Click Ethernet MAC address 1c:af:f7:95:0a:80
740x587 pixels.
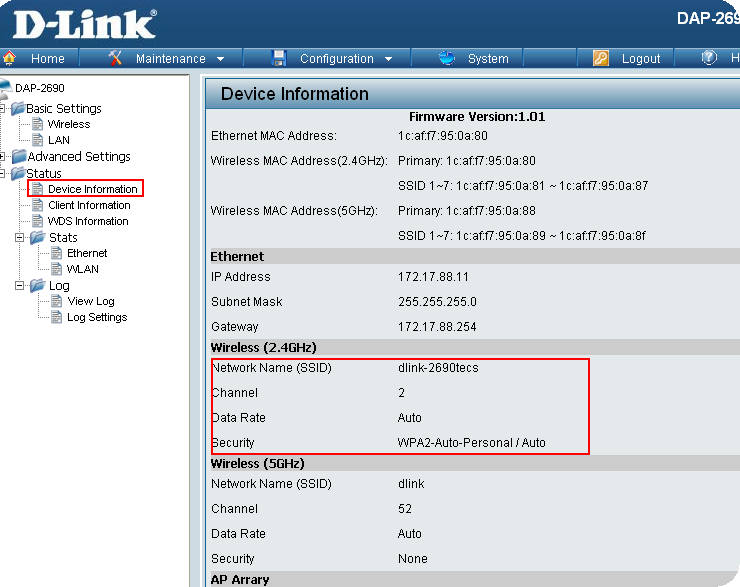click(443, 136)
